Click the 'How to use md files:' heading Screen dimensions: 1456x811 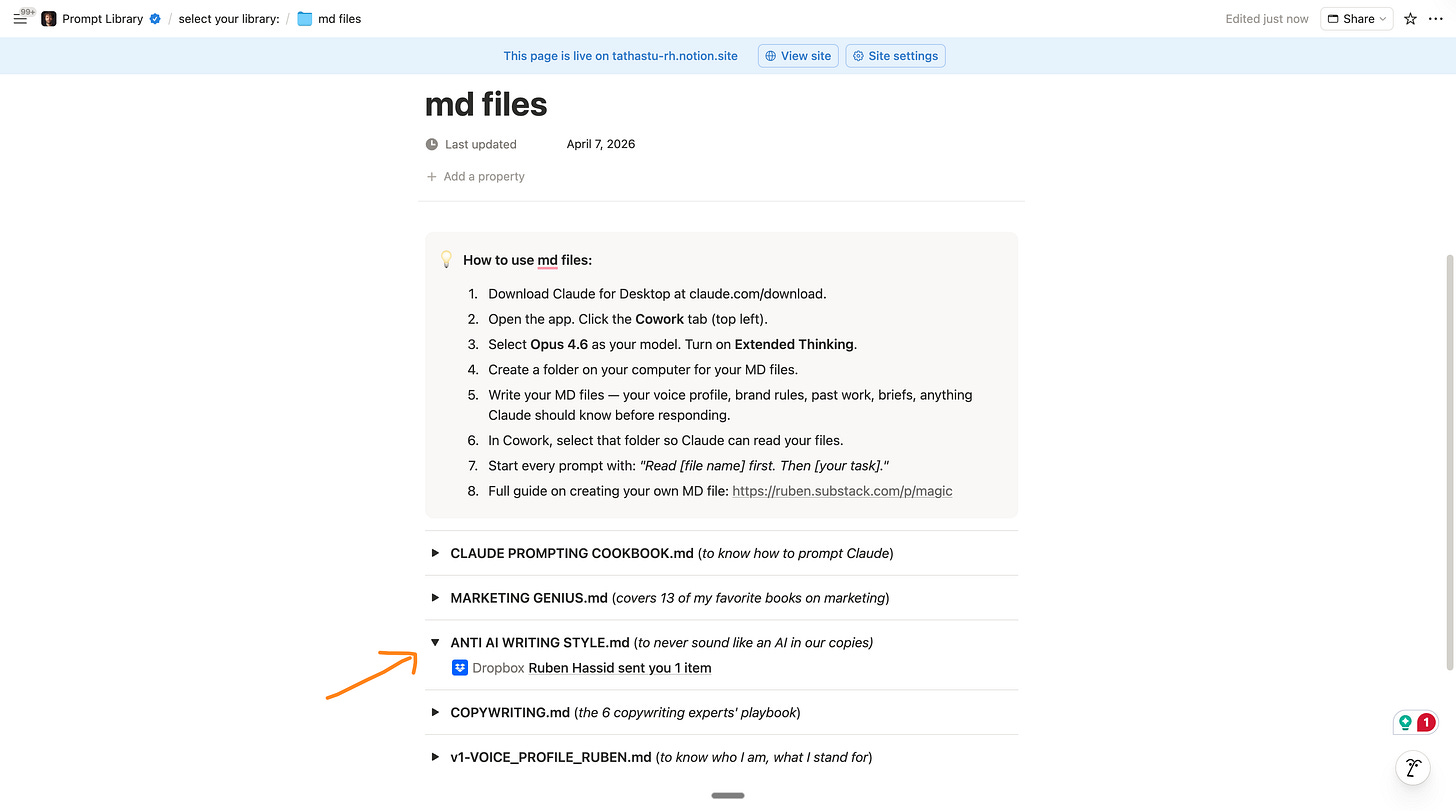click(527, 260)
